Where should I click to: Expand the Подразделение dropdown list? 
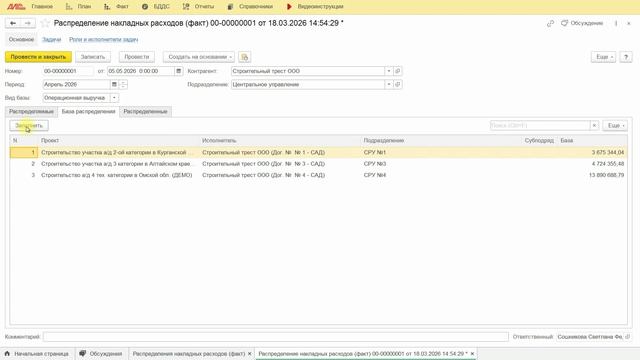coord(389,84)
